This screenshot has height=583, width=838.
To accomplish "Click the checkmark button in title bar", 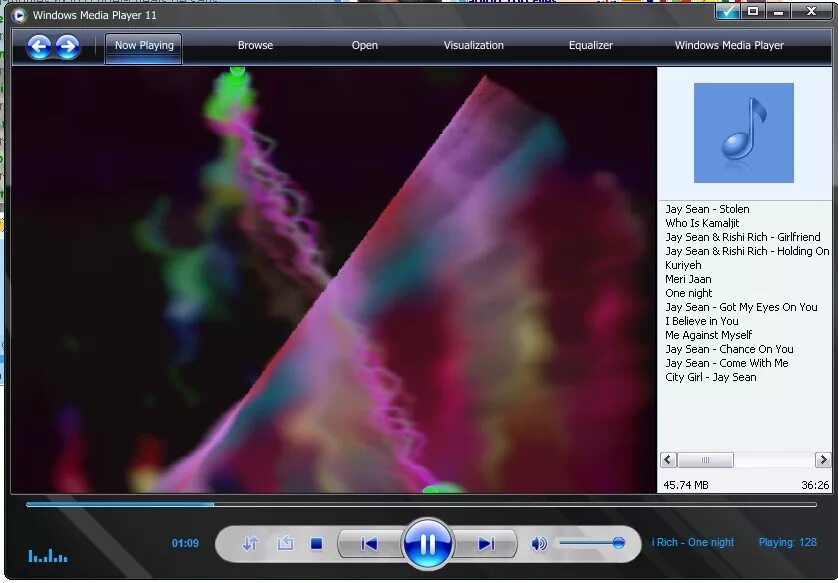I will coord(727,11).
